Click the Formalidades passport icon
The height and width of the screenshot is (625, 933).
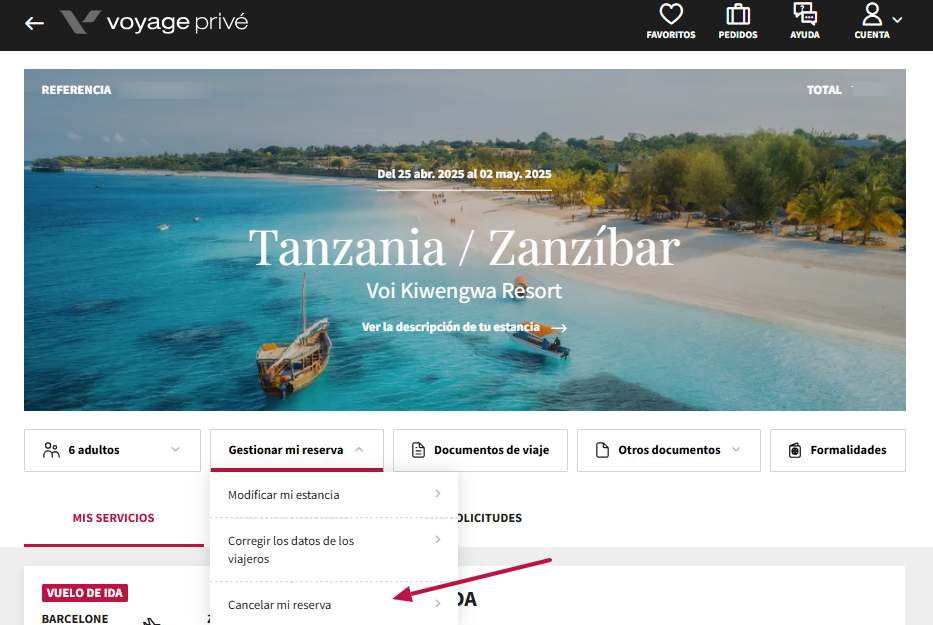[x=795, y=450]
